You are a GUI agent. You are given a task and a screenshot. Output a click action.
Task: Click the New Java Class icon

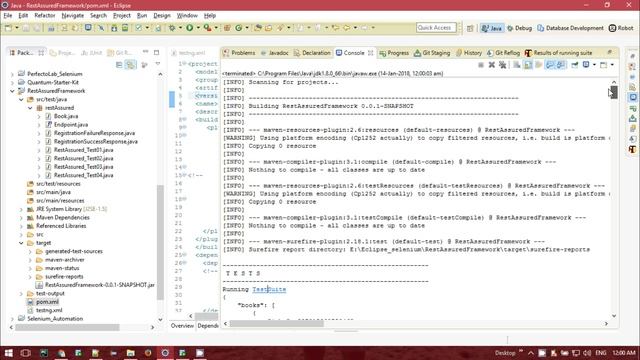pyautogui.click(x=239, y=28)
